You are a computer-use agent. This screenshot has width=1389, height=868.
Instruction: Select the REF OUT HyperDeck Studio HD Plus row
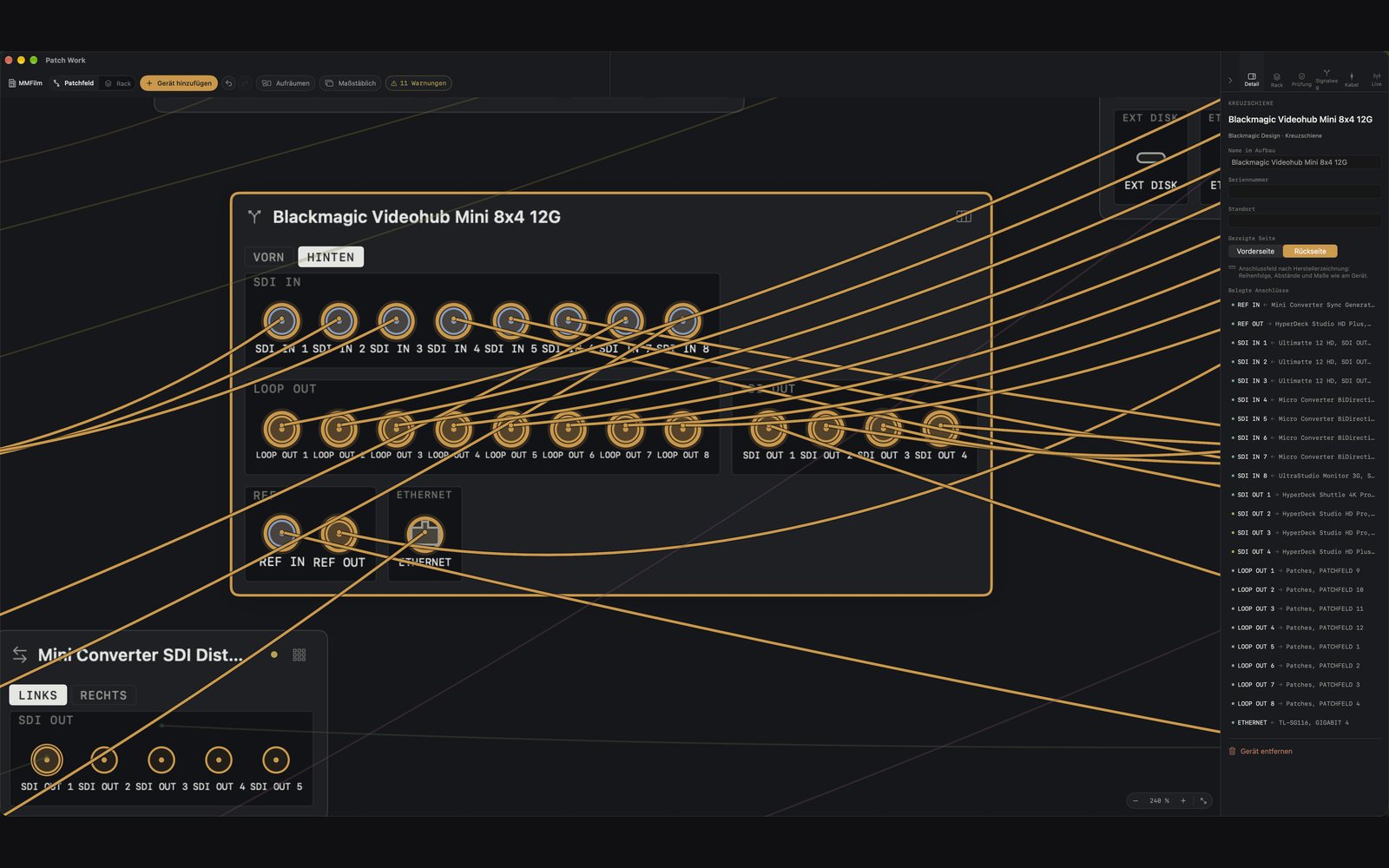coord(1304,325)
